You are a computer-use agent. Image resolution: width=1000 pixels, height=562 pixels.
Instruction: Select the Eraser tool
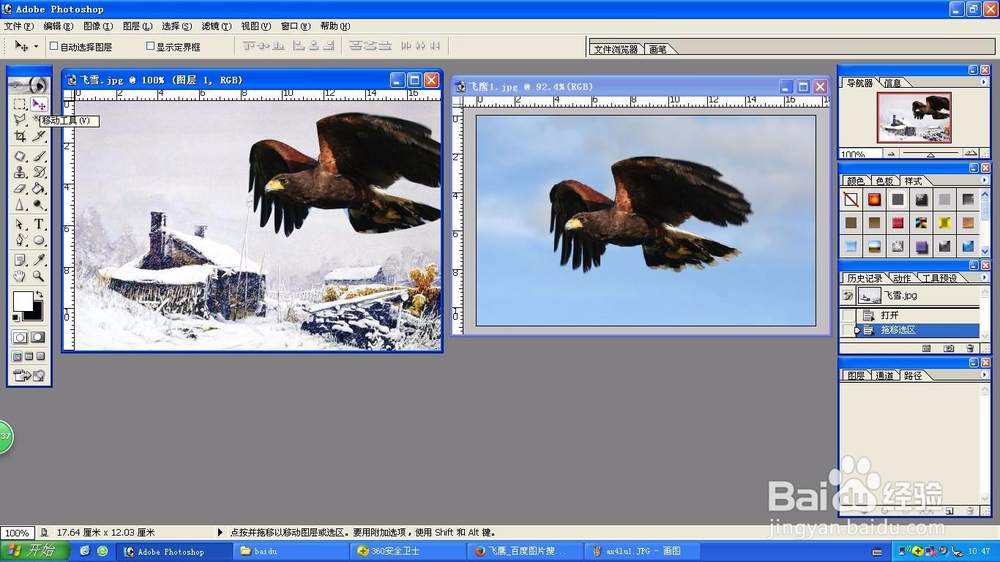pyautogui.click(x=20, y=189)
